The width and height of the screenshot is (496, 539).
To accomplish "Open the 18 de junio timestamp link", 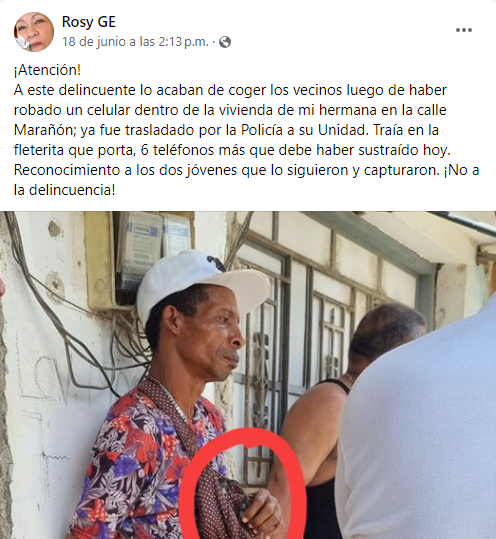I will (135, 42).
